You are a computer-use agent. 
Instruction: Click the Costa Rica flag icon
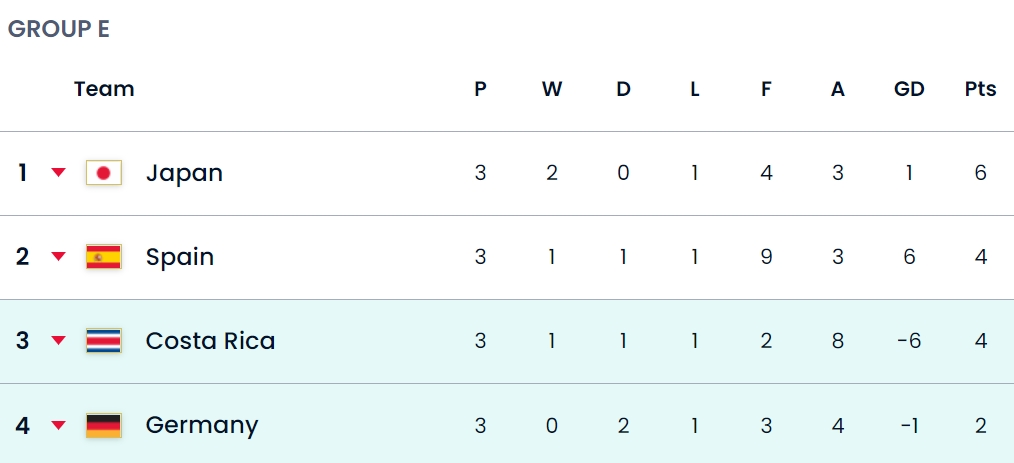[103, 341]
